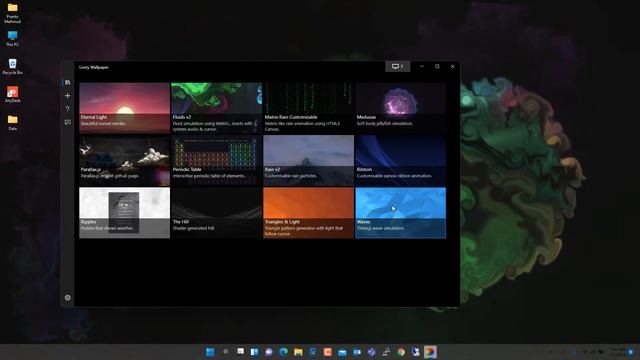Screen dimensions: 640x360
Task: Minimize the Lively Wallpaper window
Action: pyautogui.click(x=422, y=66)
